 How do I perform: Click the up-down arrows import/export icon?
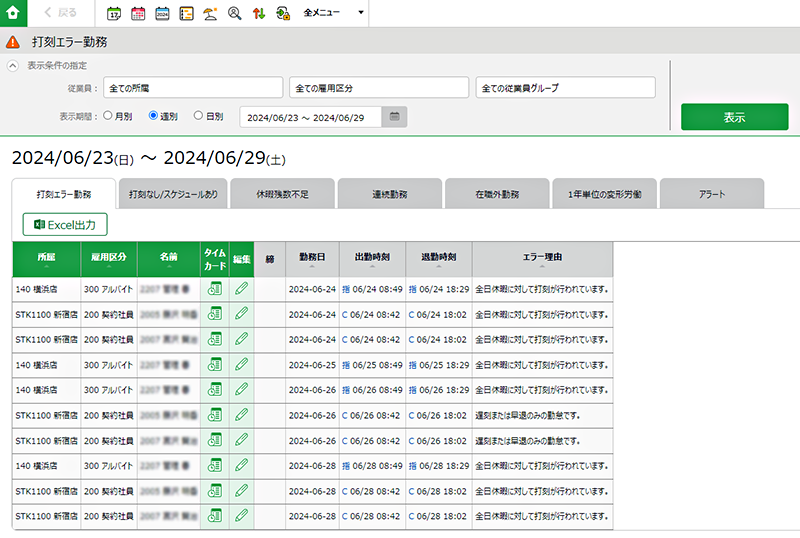click(258, 14)
